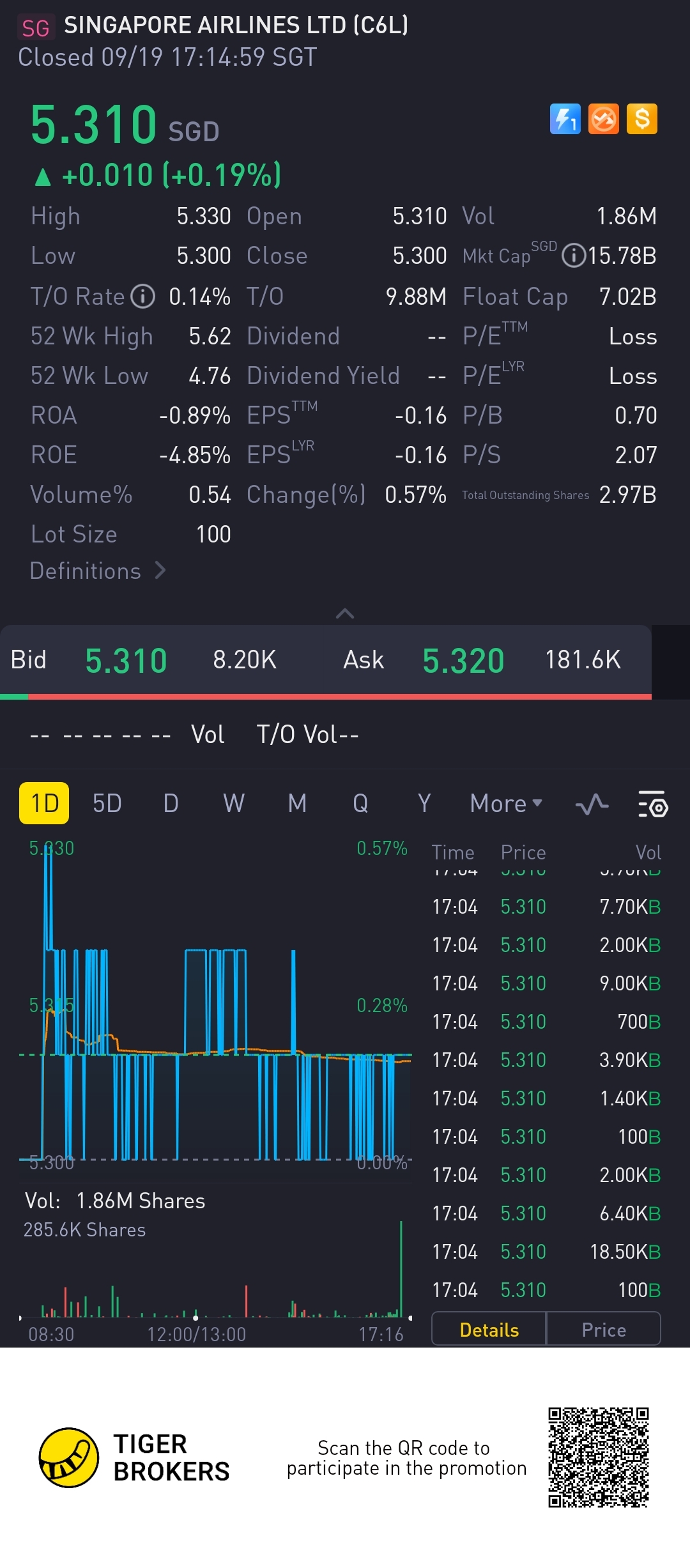This screenshot has height=1568, width=690.
Task: Open Definitions via chevron arrow
Action: click(x=160, y=570)
